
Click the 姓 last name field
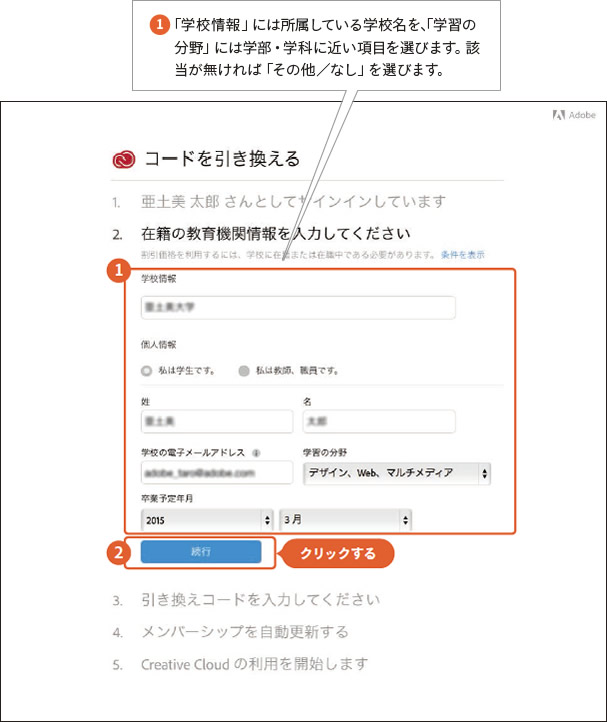tap(216, 421)
